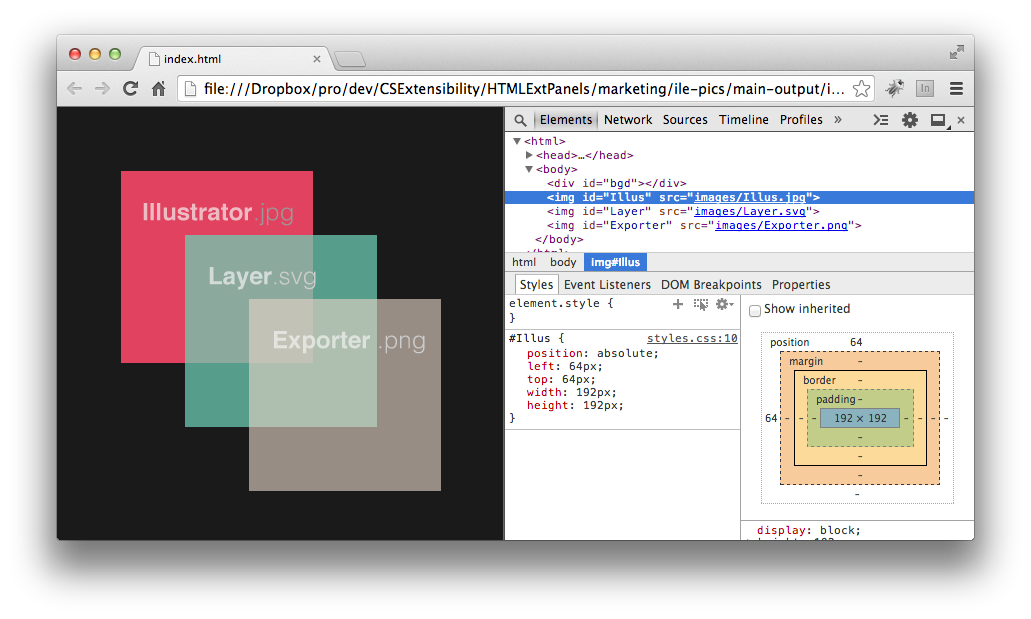Go back with the browser back arrow
This screenshot has height=619, width=1031.
[74, 89]
